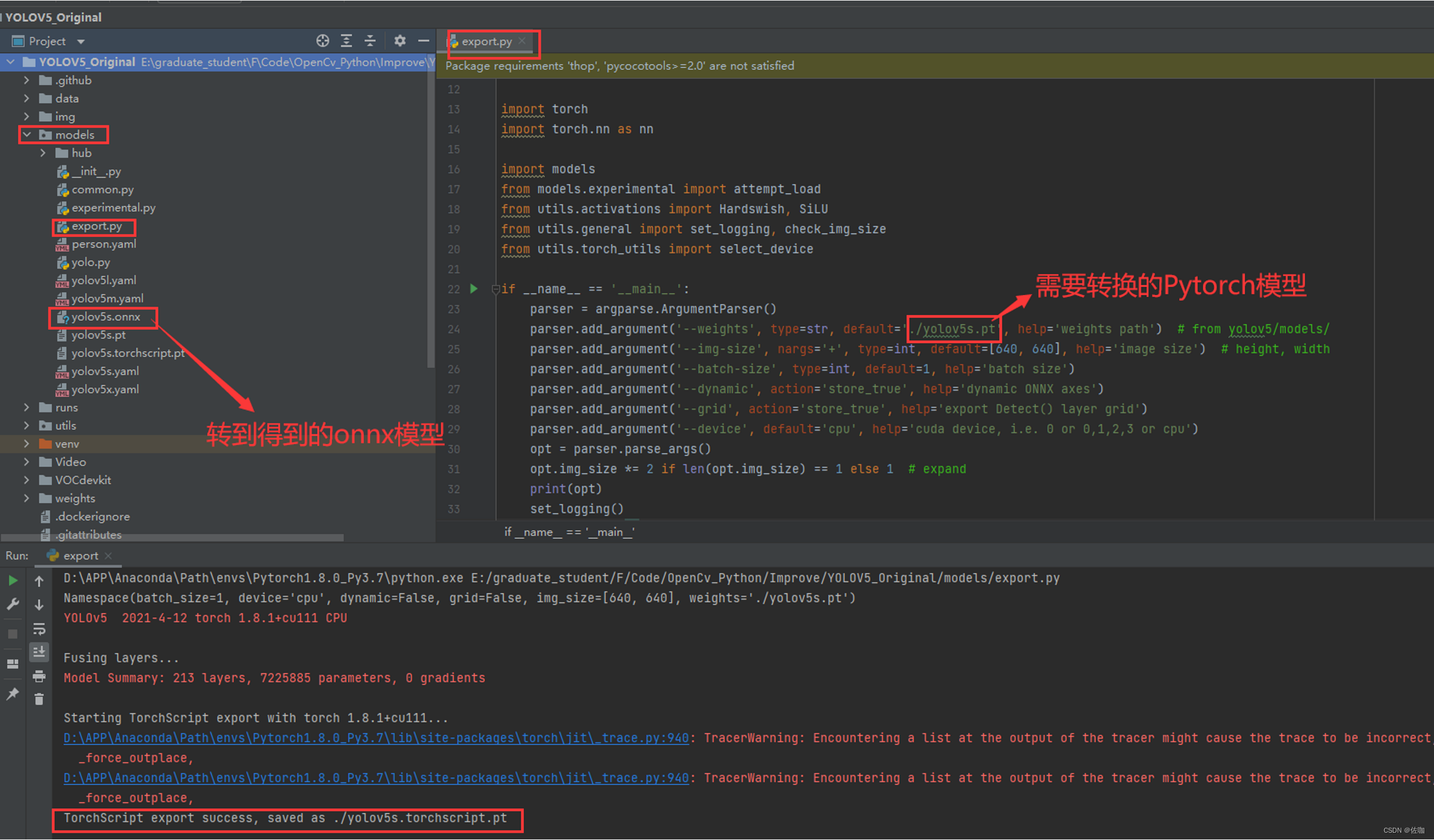
Task: Pin the Run tab
Action: pos(13,694)
